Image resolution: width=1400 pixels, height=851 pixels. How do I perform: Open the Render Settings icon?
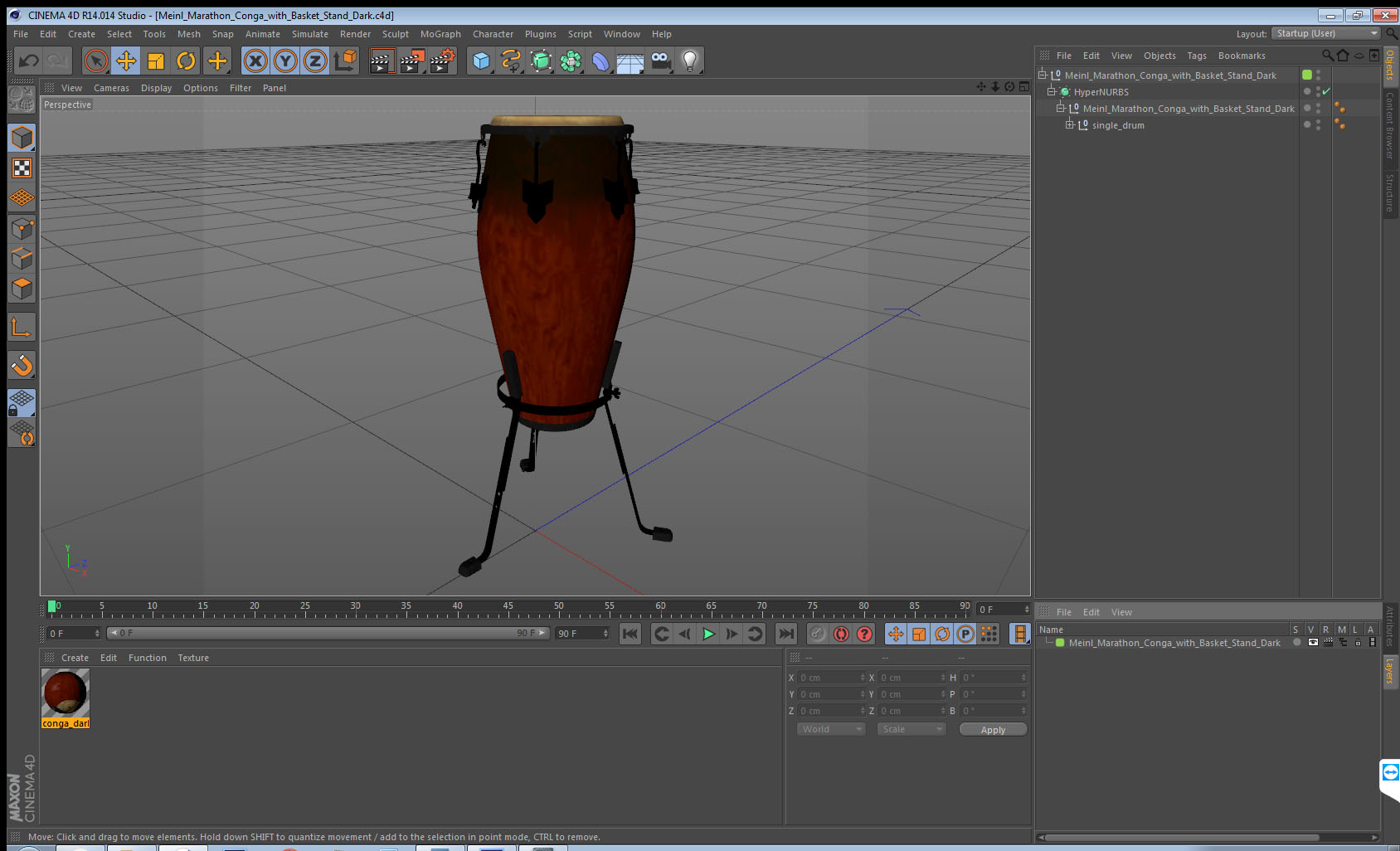443,61
